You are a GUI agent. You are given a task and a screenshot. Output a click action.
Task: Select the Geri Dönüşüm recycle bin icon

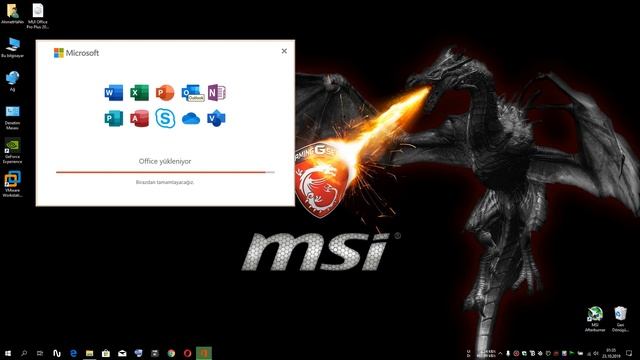coord(620,319)
